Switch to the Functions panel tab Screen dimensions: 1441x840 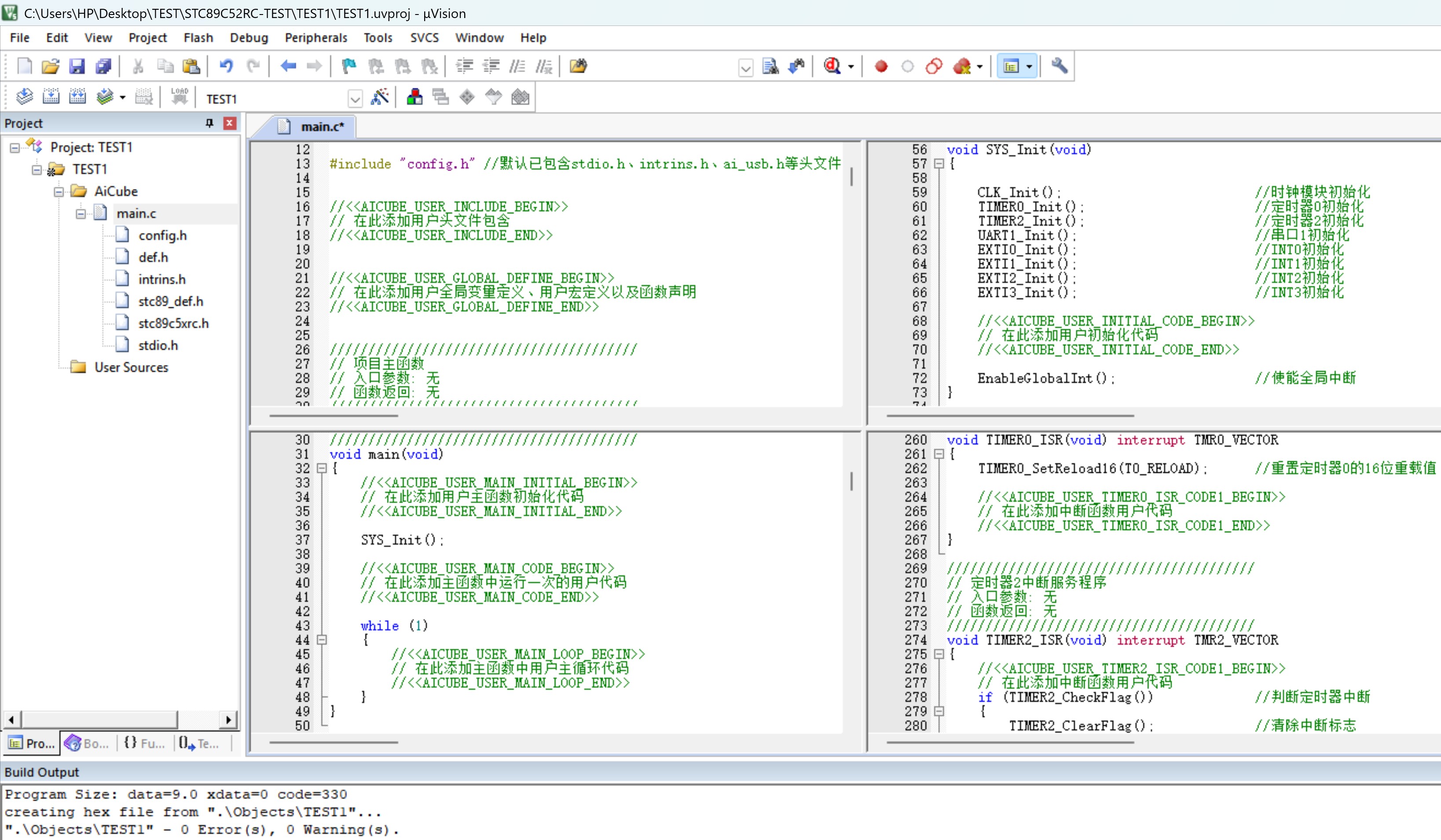145,743
